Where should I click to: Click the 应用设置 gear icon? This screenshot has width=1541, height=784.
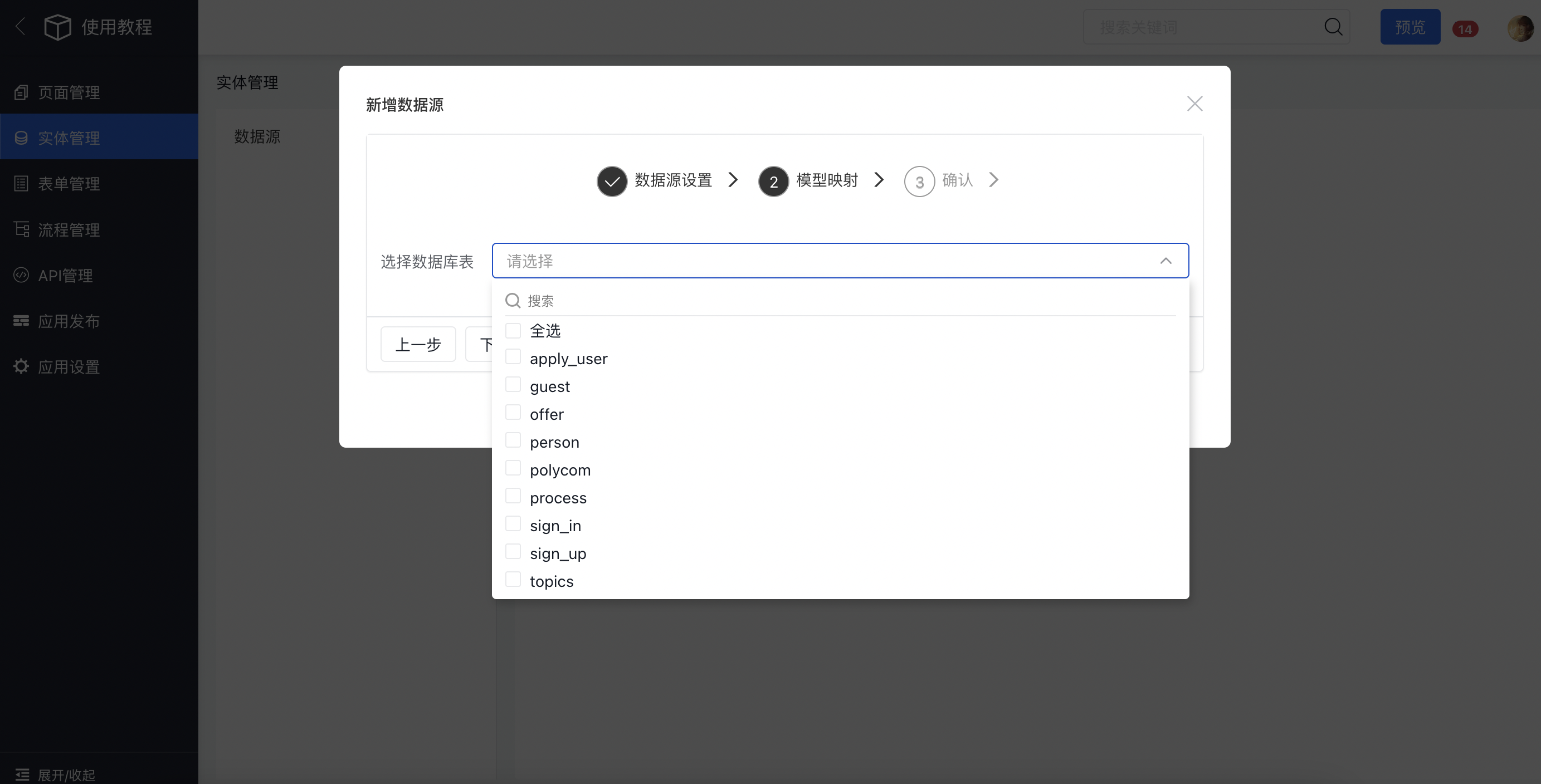click(x=21, y=366)
